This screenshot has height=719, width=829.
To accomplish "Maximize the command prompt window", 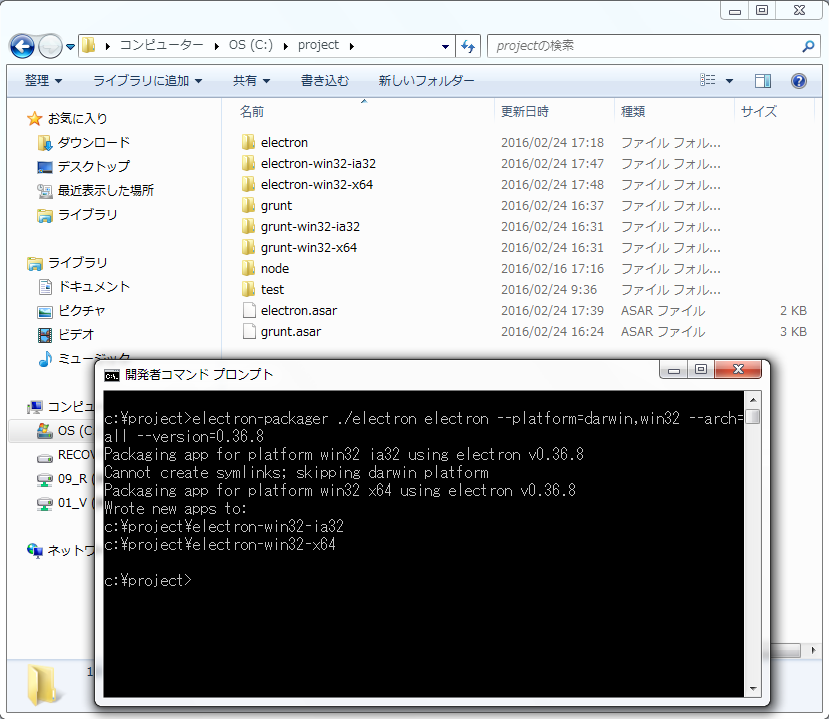I will pos(701,370).
